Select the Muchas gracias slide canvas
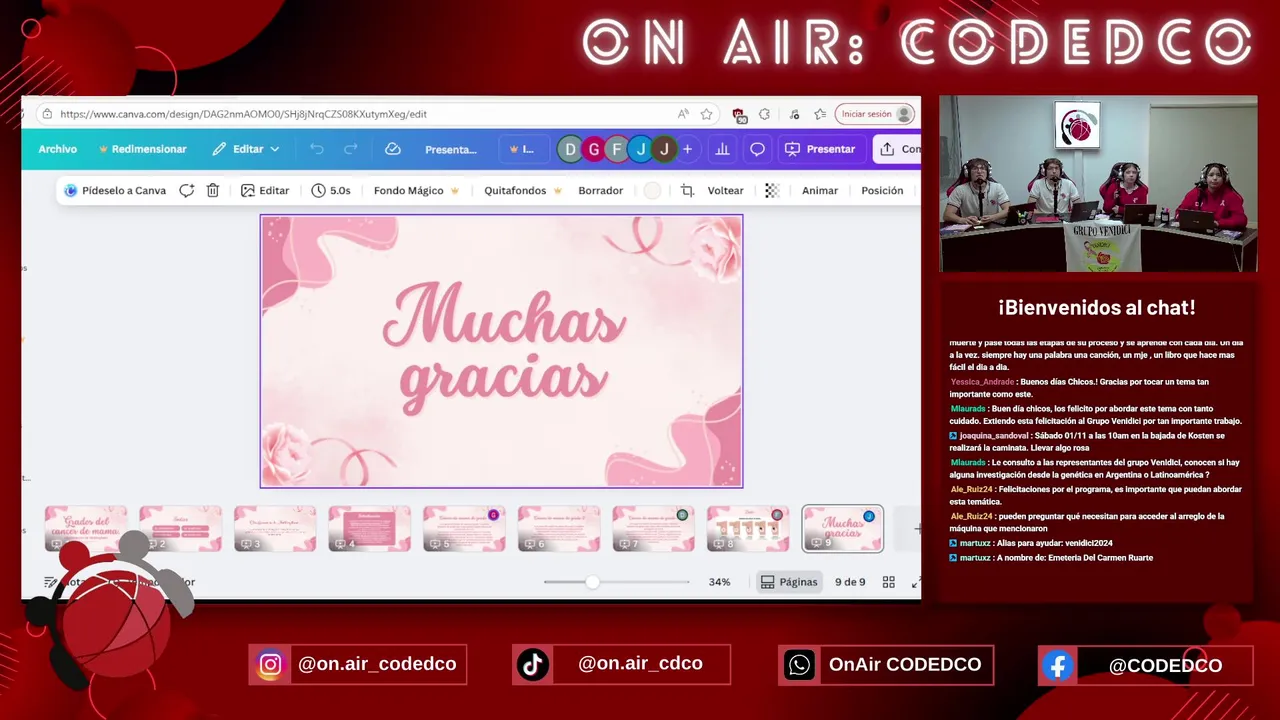This screenshot has width=1280, height=720. [x=501, y=351]
